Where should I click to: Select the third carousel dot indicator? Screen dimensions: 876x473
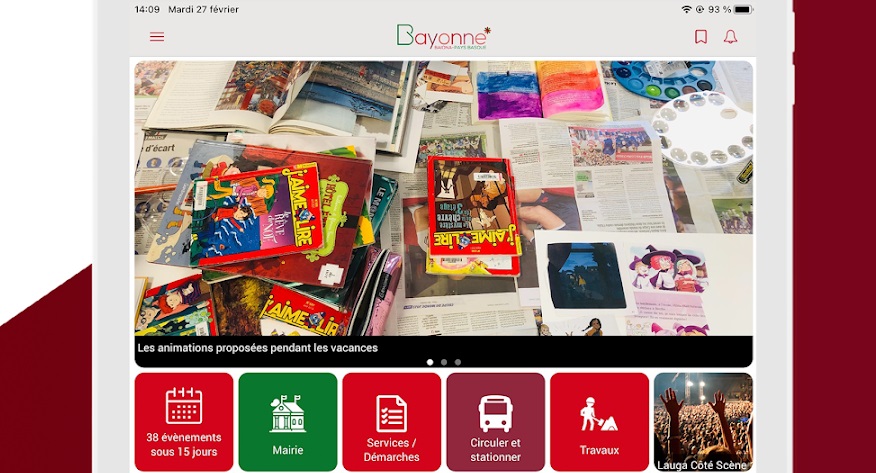[458, 362]
